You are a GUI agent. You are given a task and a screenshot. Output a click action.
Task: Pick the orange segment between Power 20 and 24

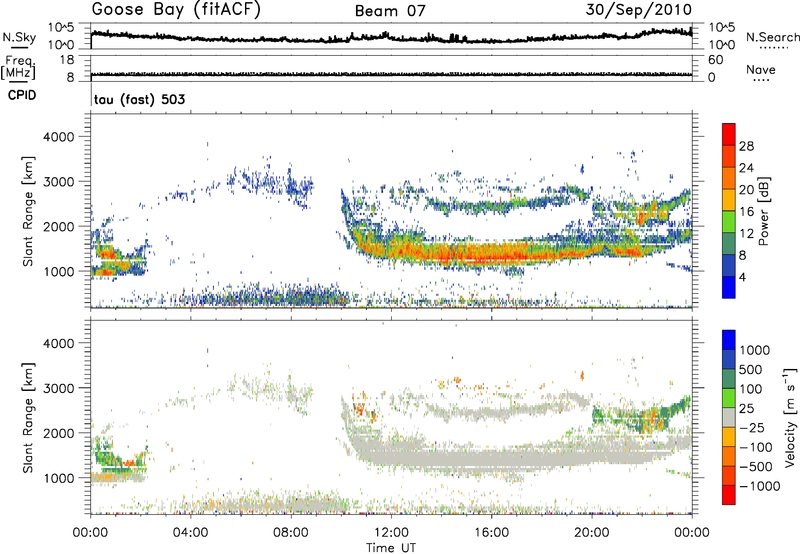[x=729, y=178]
